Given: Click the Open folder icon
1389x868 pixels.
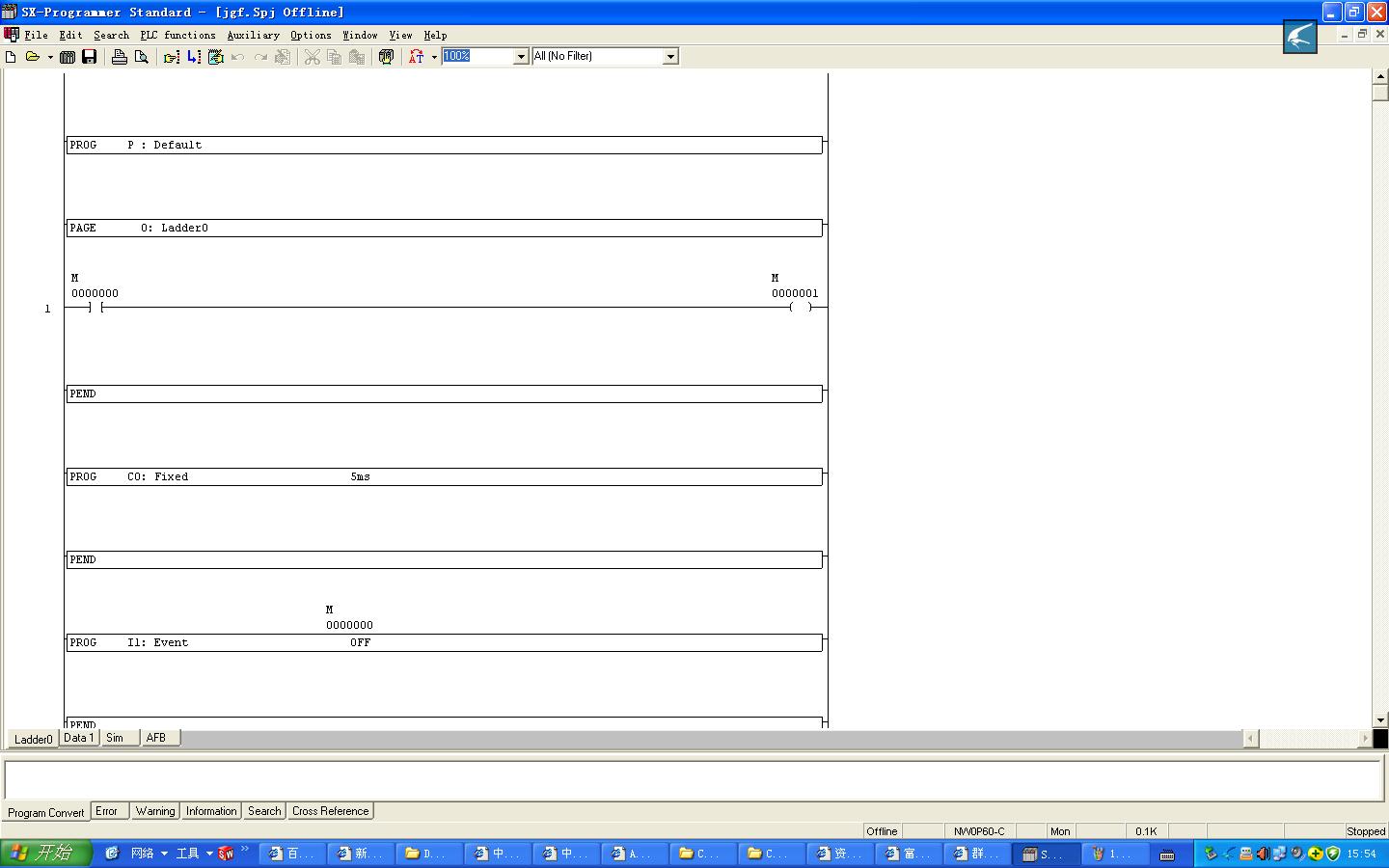Looking at the screenshot, I should [x=33, y=57].
